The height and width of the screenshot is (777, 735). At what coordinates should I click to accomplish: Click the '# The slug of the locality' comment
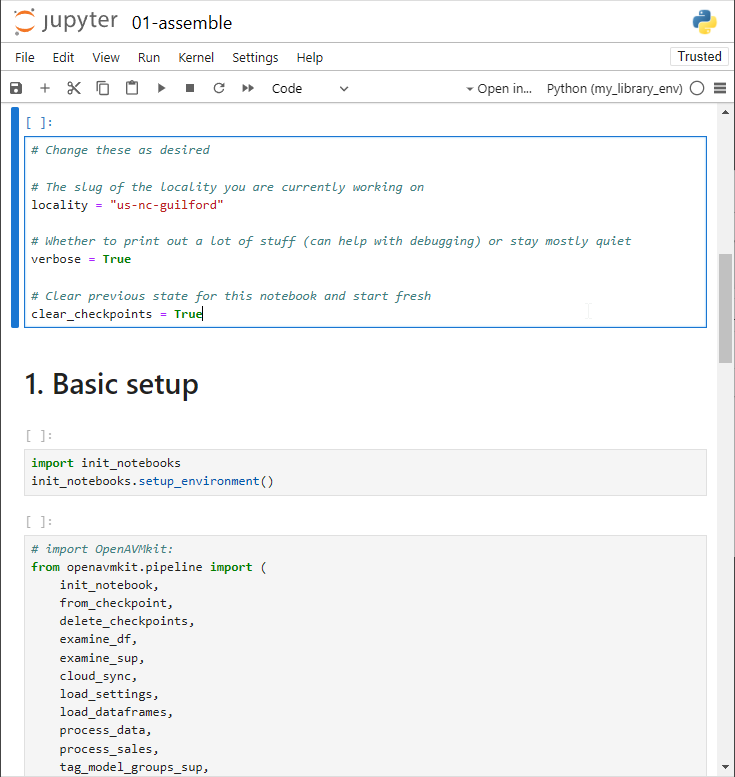click(x=227, y=187)
